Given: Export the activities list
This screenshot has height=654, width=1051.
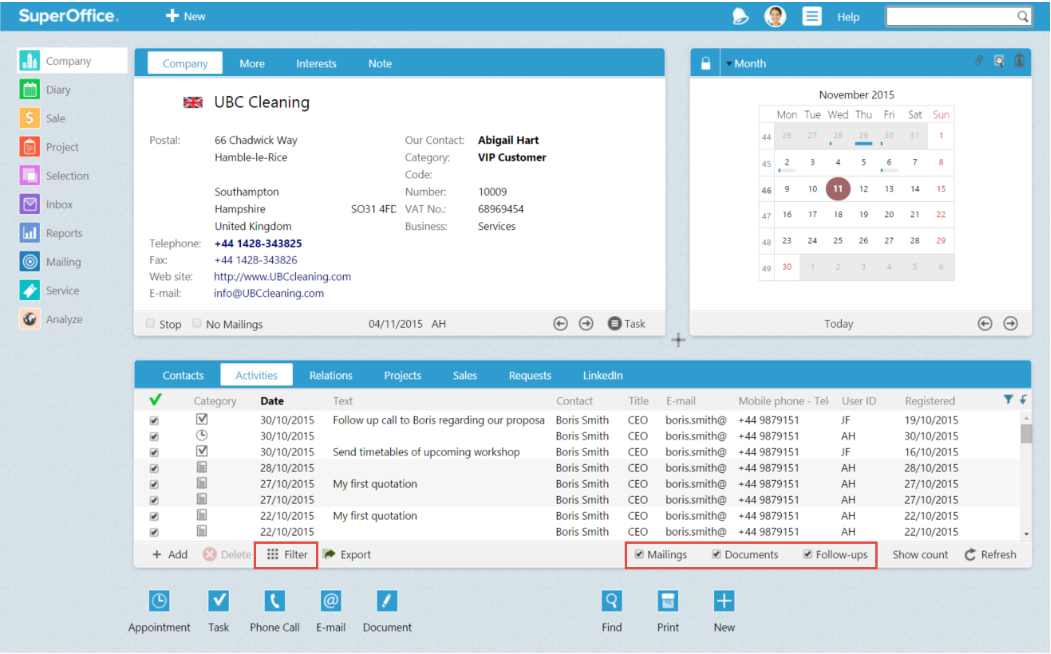Looking at the screenshot, I should (347, 554).
